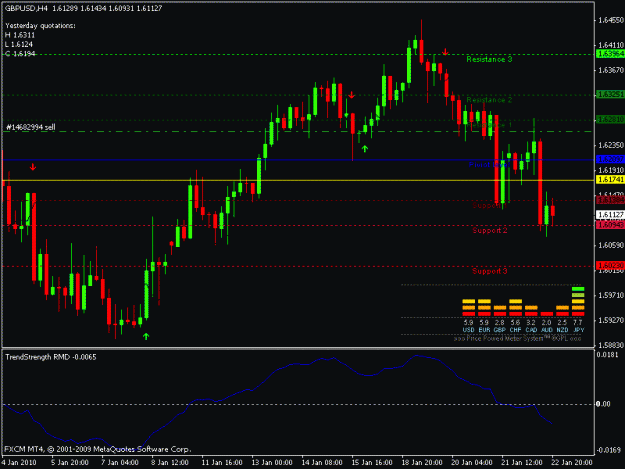
Task: Click the yellow 1.61741 price tag
Action: (610, 180)
